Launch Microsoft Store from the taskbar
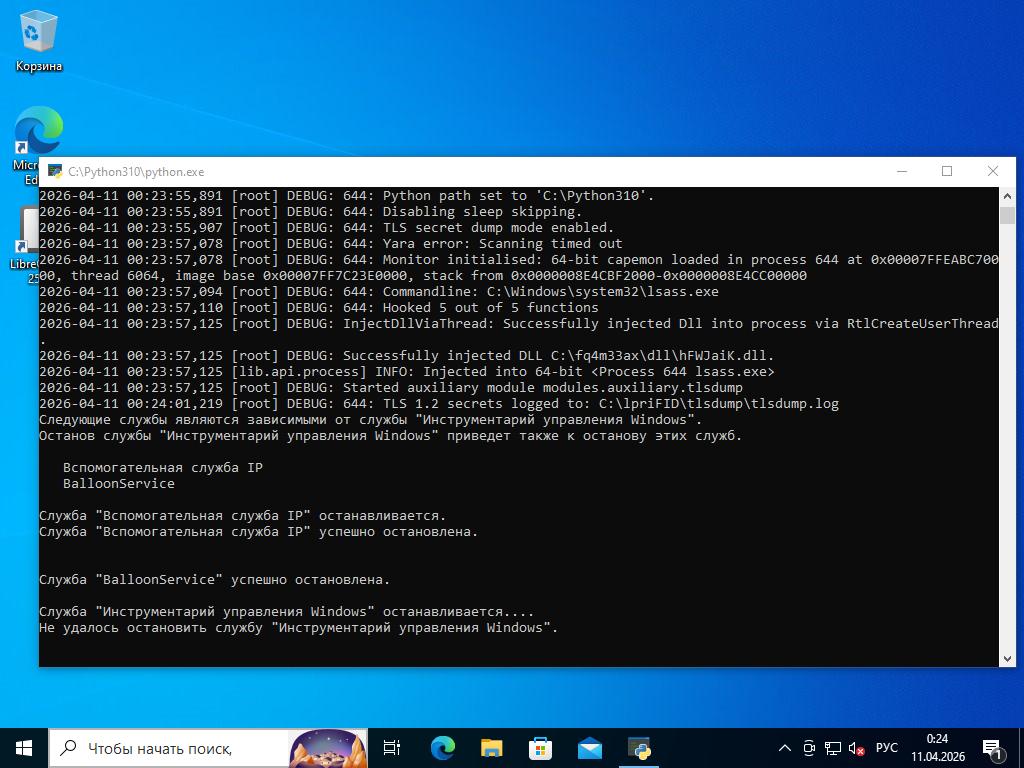Viewport: 1024px width, 768px height. click(x=540, y=747)
